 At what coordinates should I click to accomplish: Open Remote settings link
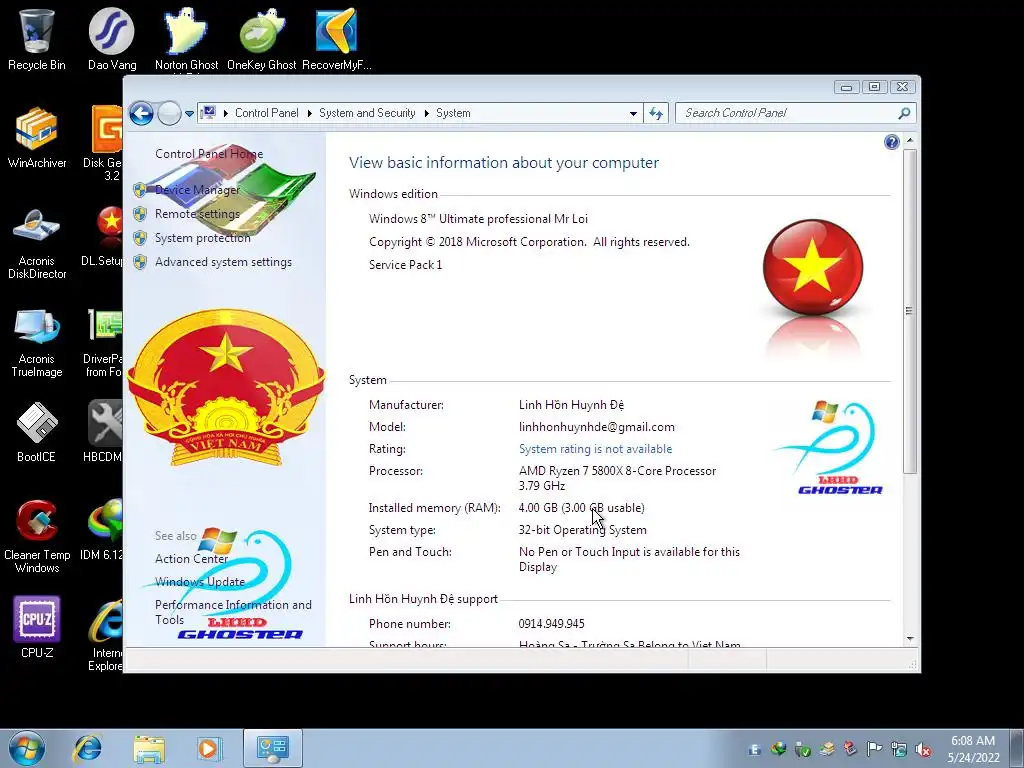click(197, 214)
